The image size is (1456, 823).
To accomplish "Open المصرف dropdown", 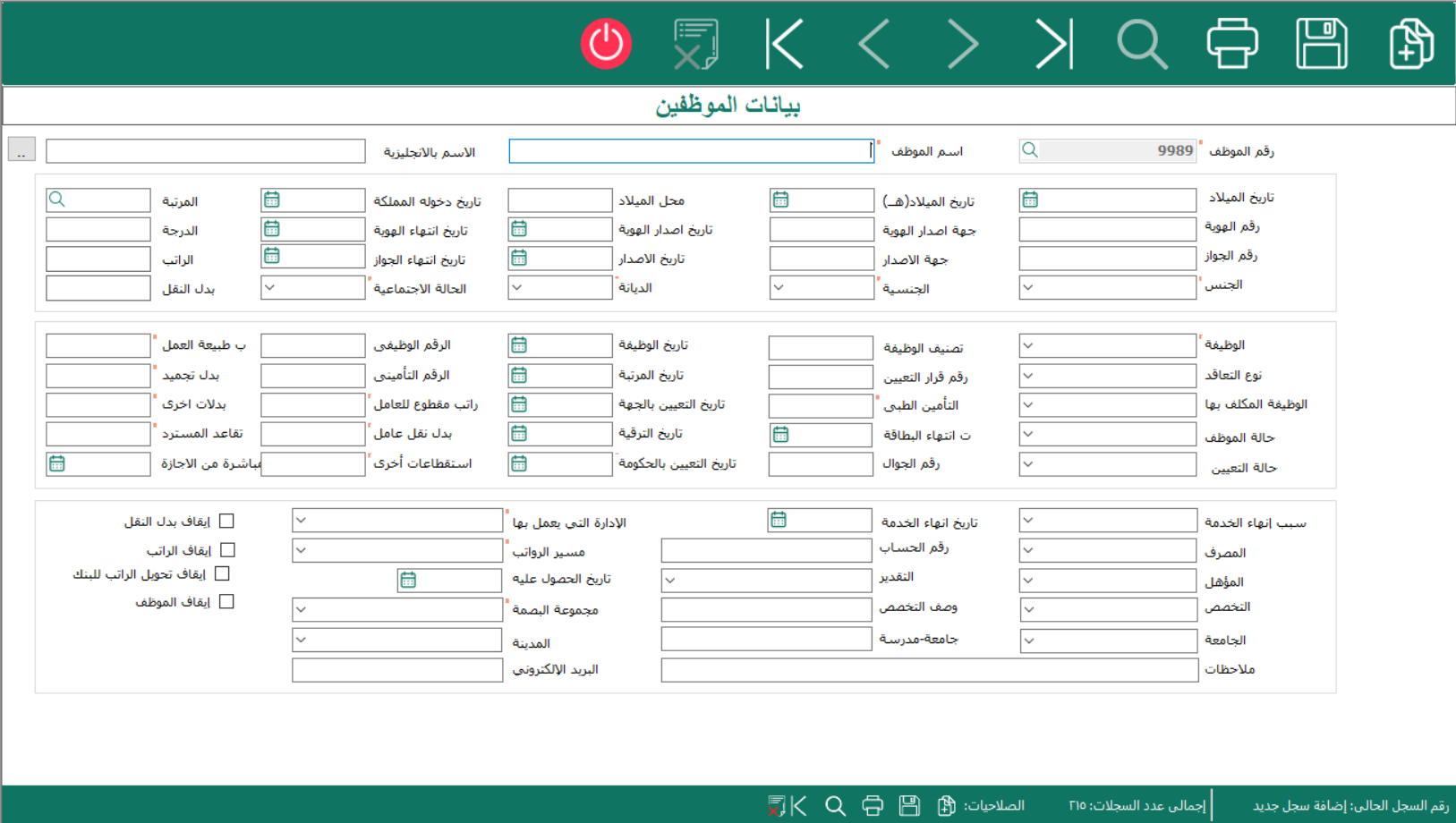I will (1028, 550).
